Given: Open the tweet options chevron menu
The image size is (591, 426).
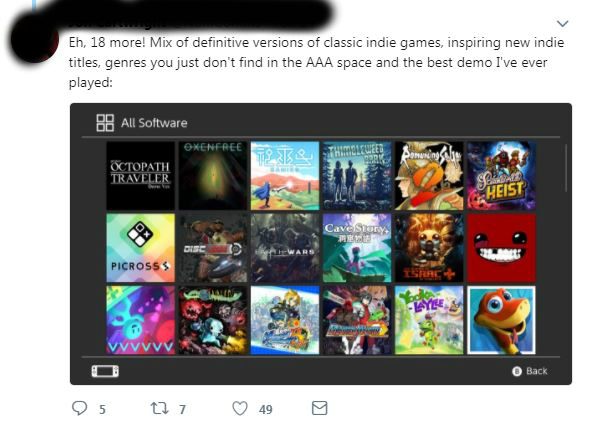Looking at the screenshot, I should (x=562, y=23).
